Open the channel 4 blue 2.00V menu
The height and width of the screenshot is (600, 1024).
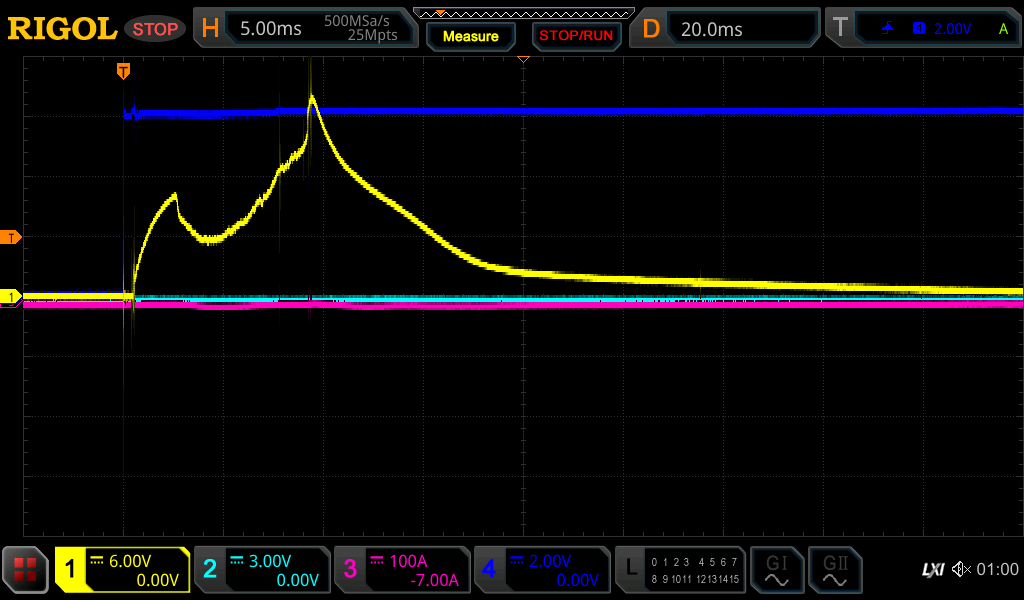(541, 570)
